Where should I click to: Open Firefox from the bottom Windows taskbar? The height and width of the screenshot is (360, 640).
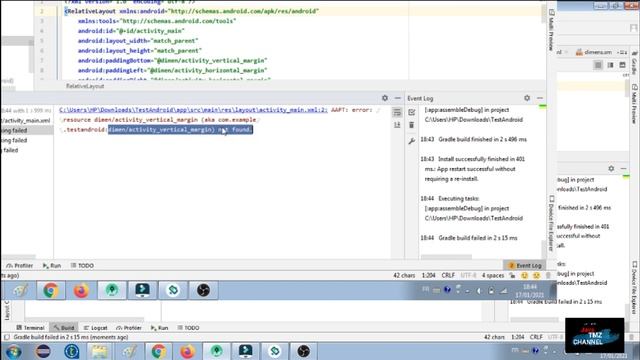187,351
